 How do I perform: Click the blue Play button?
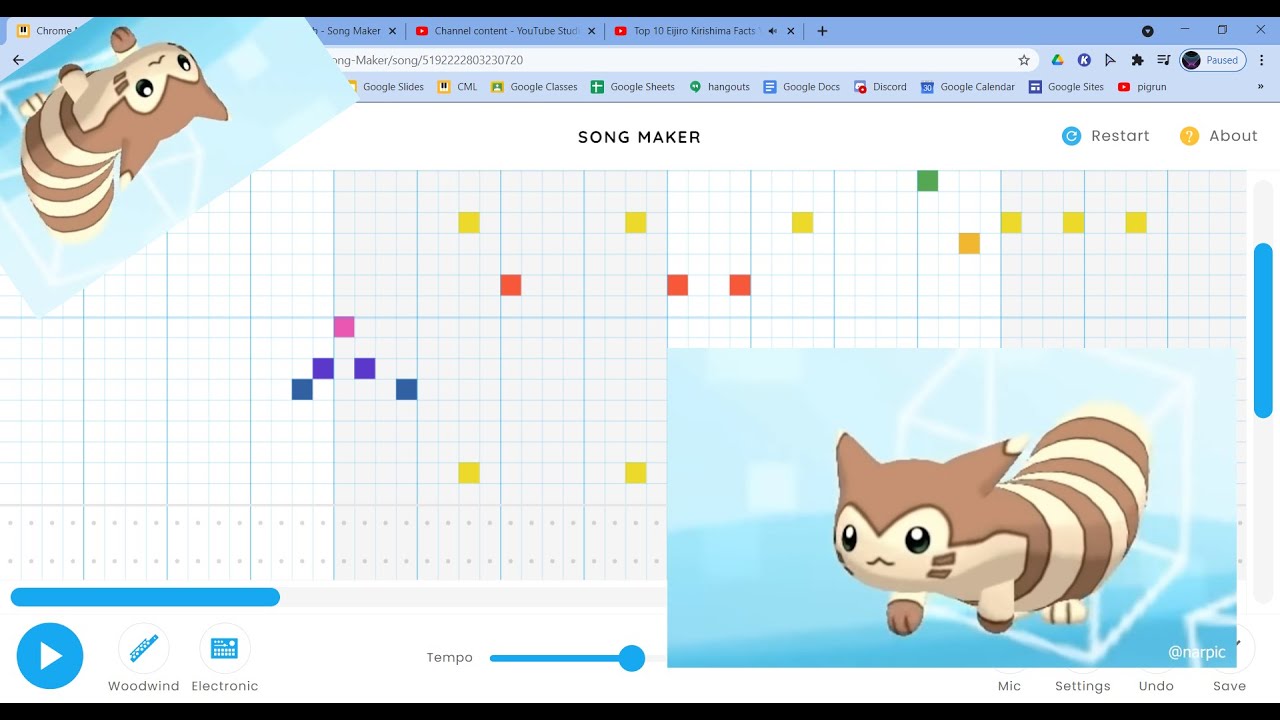click(50, 656)
